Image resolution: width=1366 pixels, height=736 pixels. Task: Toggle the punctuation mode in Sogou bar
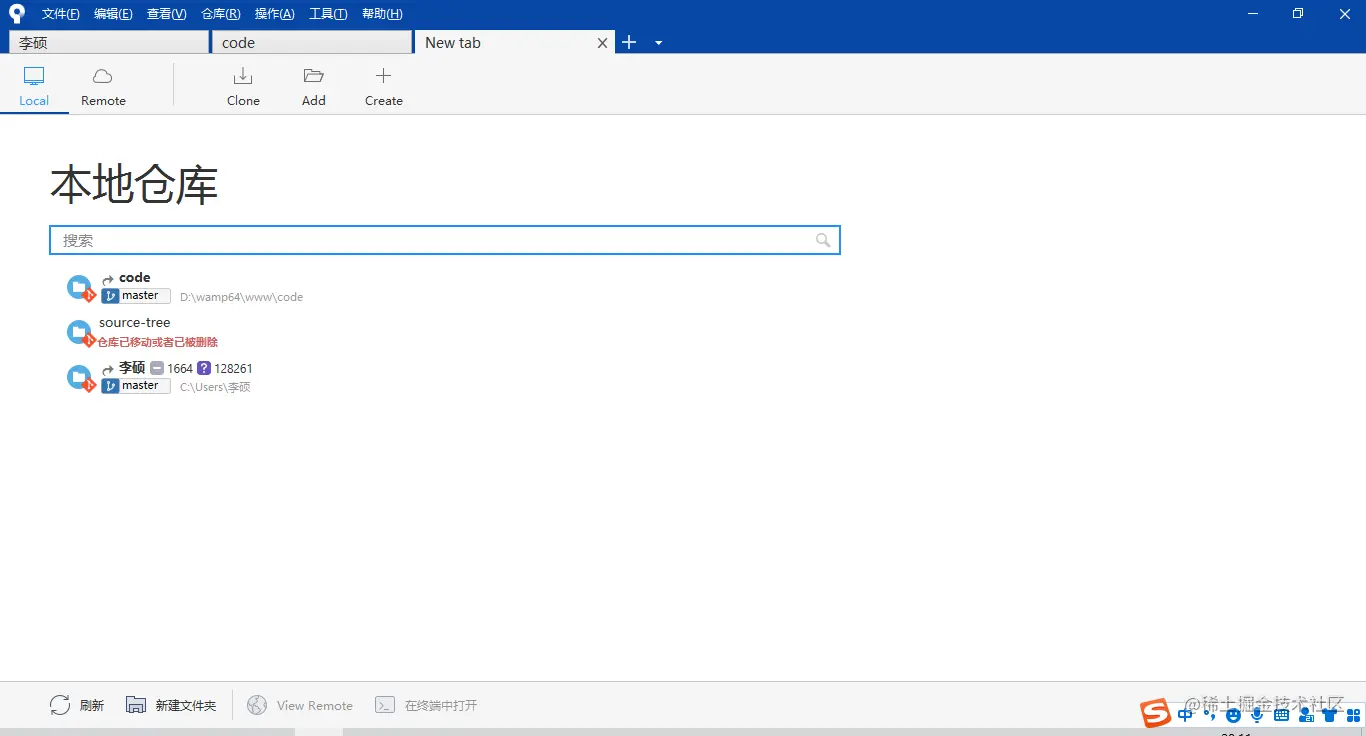1210,714
